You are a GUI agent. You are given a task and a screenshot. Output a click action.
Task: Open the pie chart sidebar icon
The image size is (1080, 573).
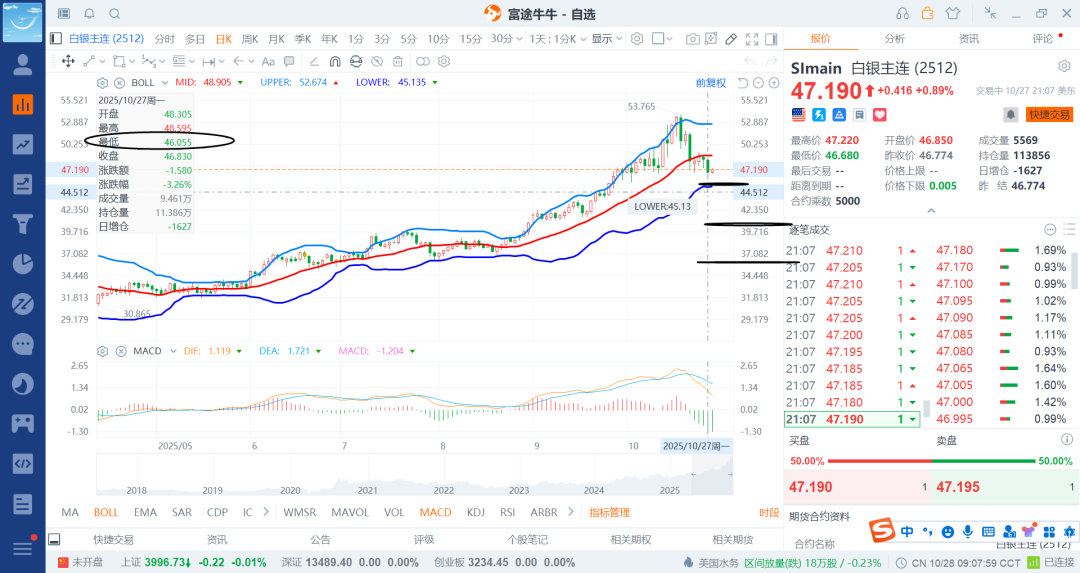(x=23, y=264)
